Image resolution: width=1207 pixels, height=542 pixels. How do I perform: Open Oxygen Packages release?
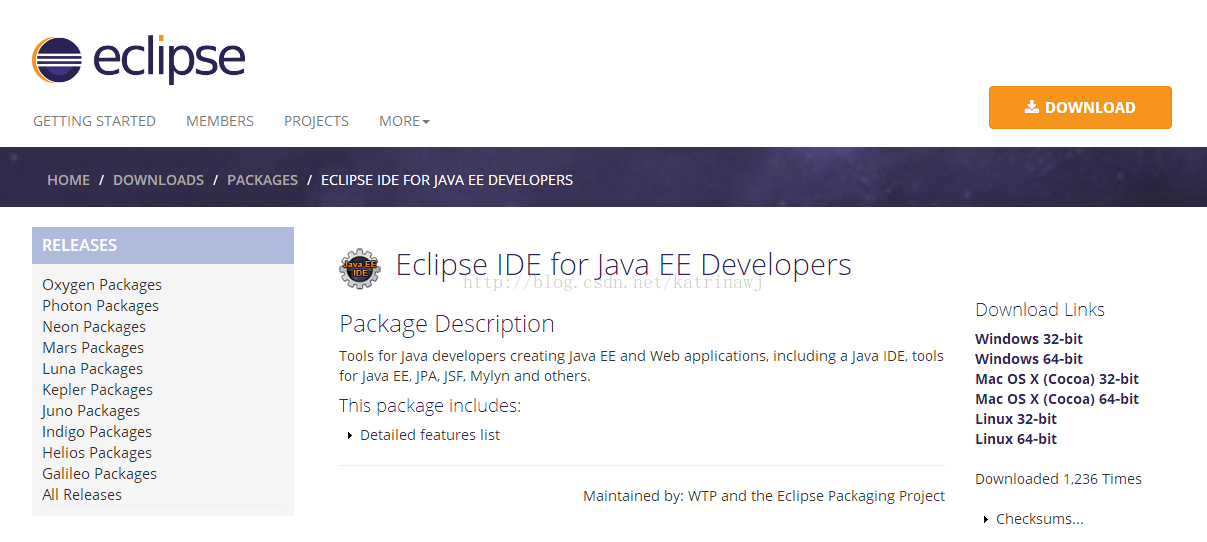[102, 285]
